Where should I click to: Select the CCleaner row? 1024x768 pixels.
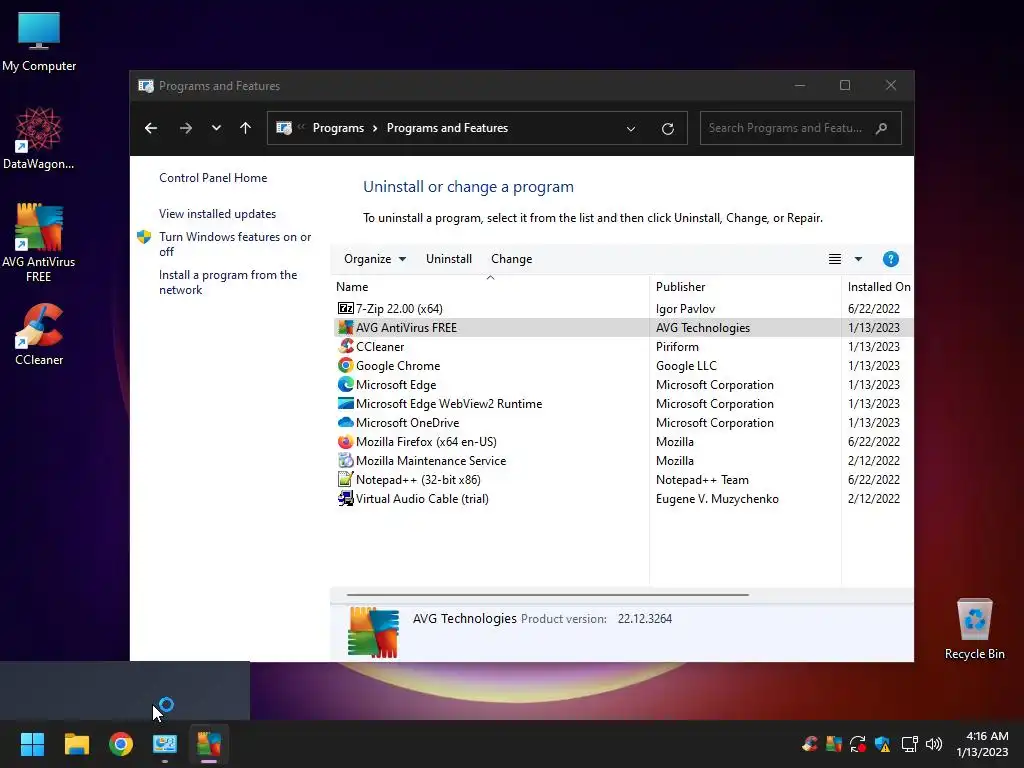pos(623,347)
